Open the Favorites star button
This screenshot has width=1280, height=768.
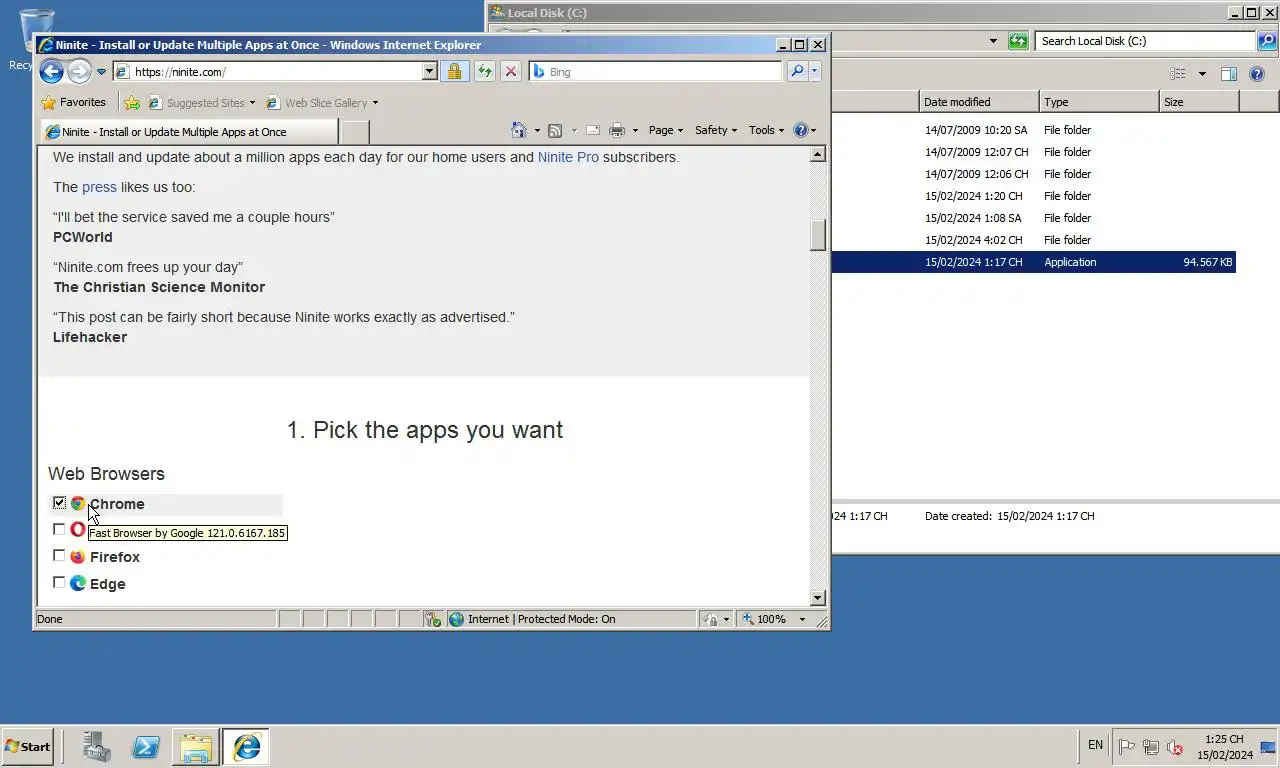73,102
